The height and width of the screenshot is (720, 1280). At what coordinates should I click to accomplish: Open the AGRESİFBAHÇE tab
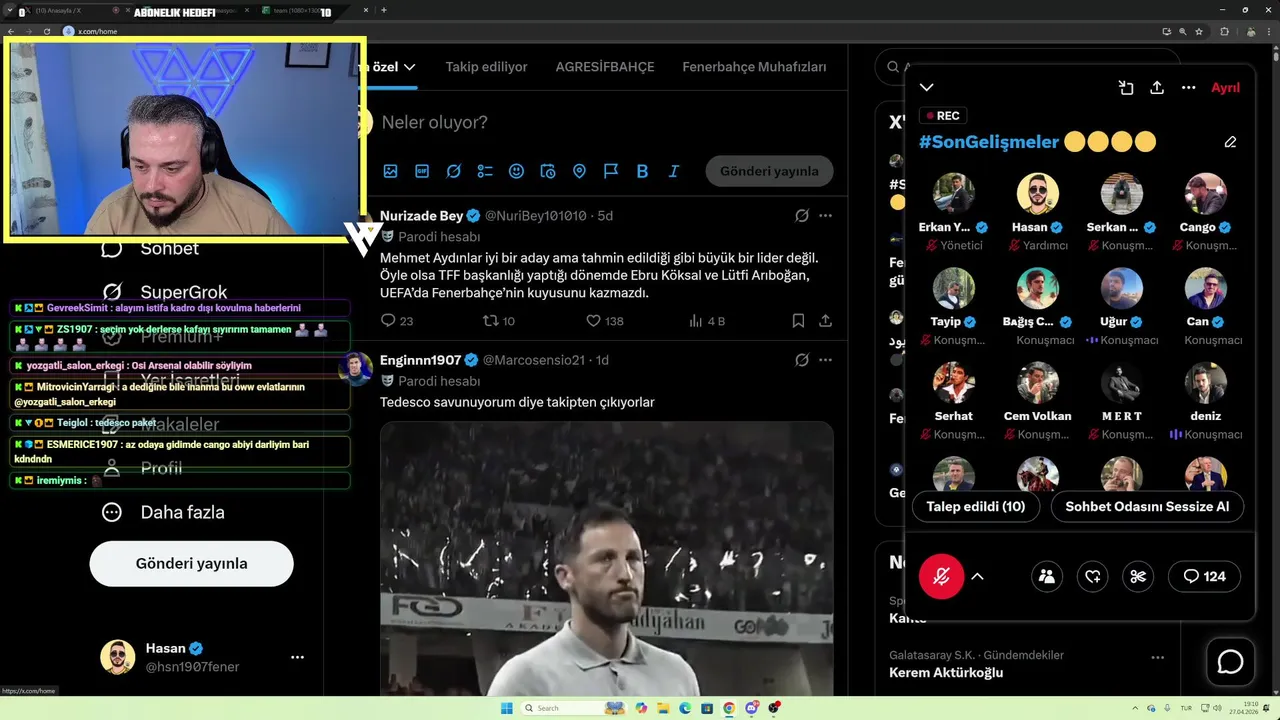(605, 67)
